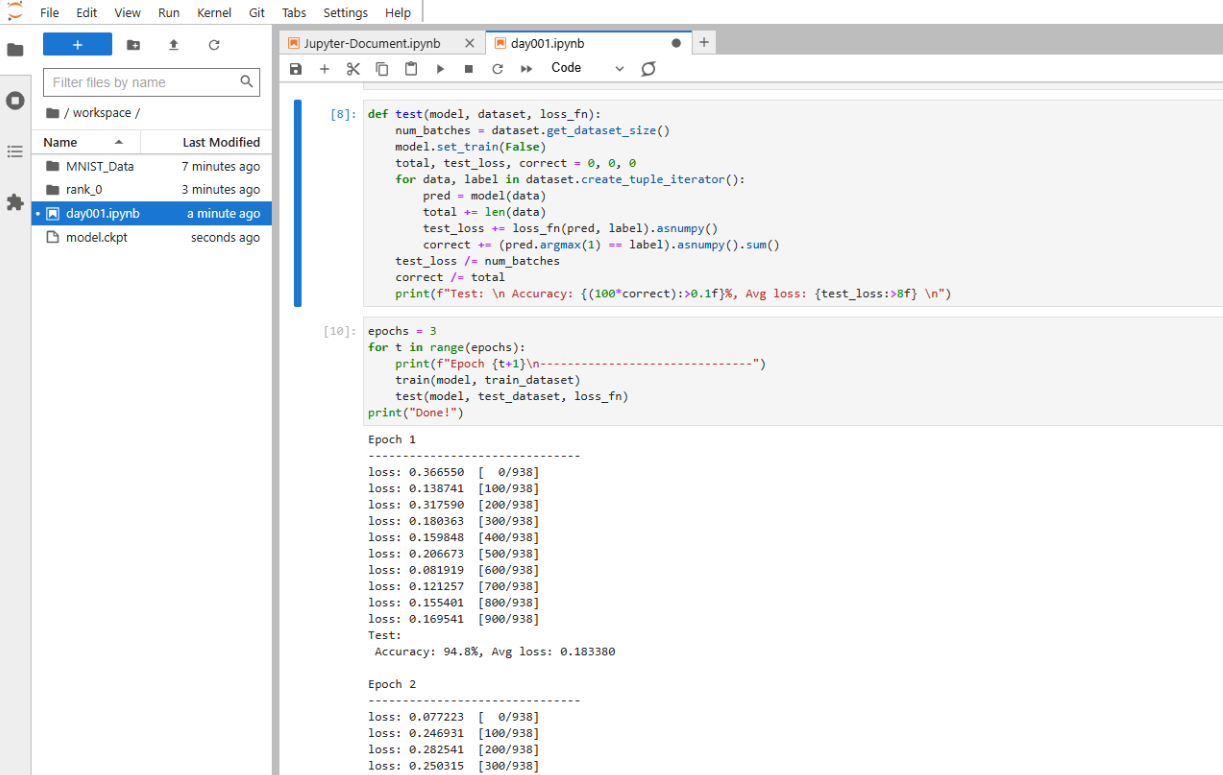Restart the kernel using the refresh arrow icon

coord(497,69)
